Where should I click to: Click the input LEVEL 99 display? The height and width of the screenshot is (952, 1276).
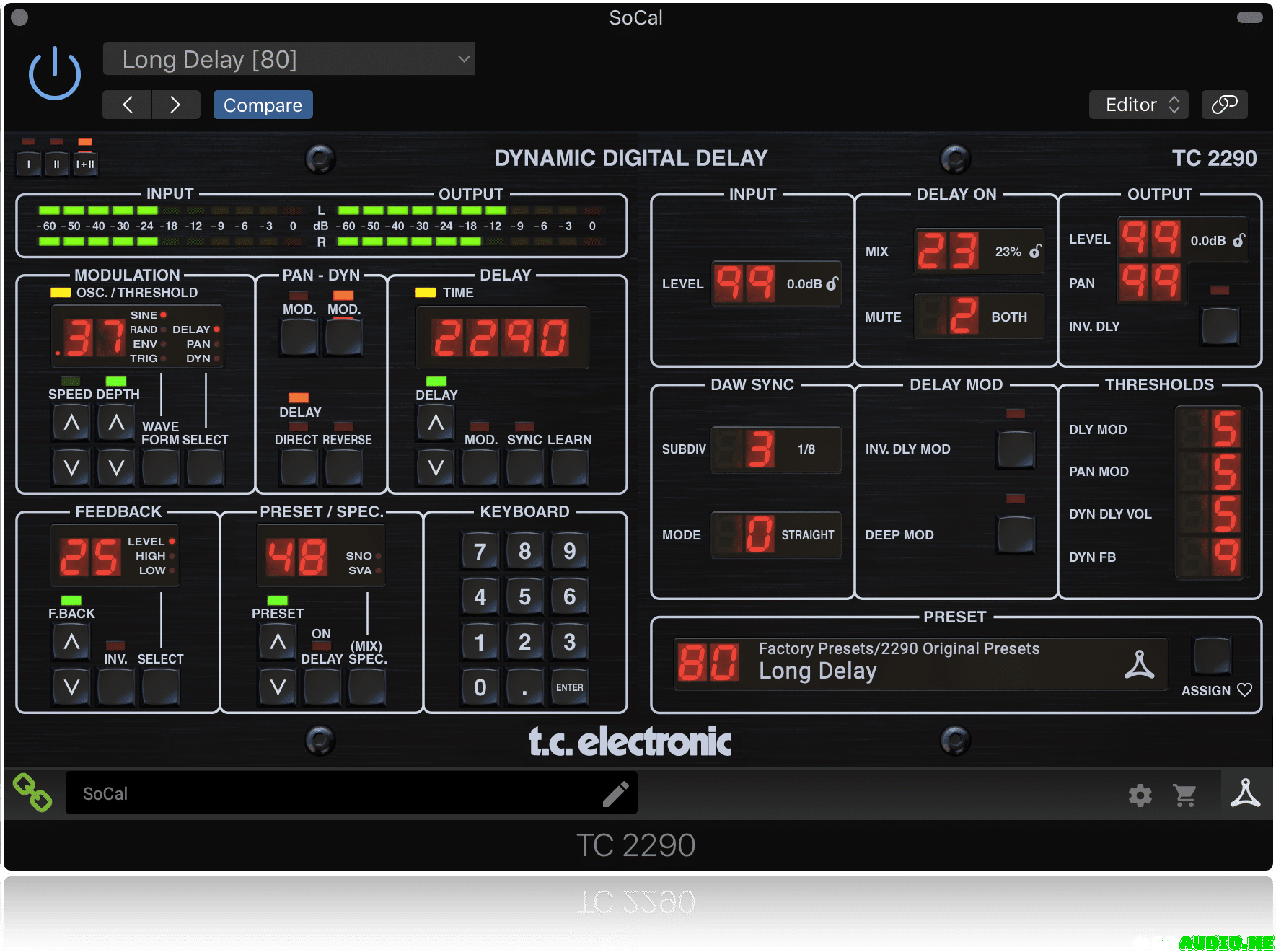tap(744, 283)
